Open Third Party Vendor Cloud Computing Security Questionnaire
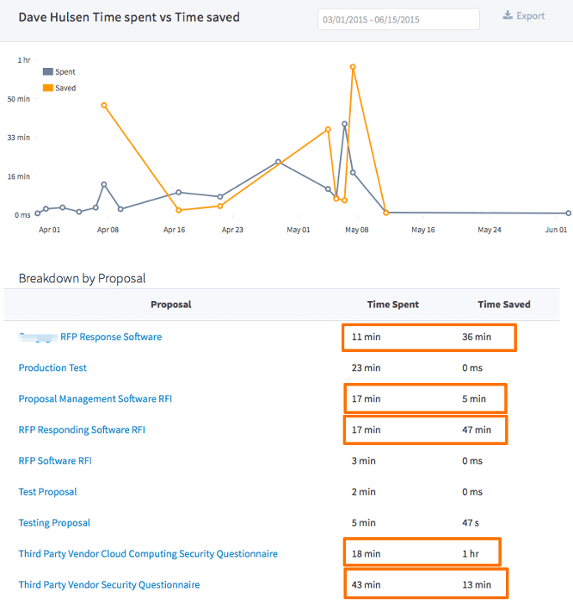573x611 pixels. [148, 554]
